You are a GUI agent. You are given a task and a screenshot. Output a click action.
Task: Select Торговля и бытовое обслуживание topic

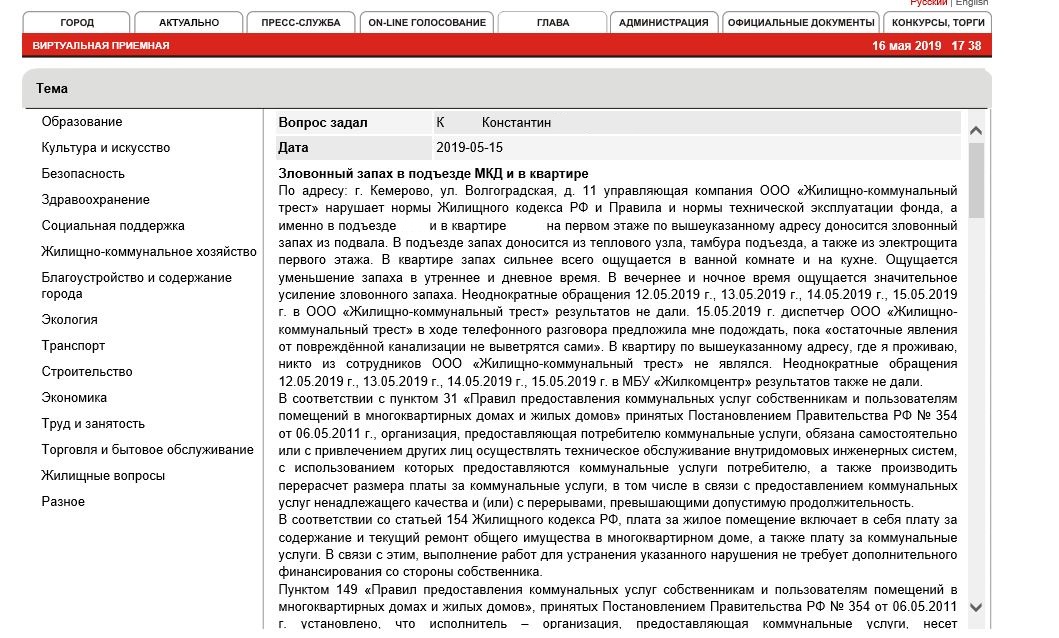[x=147, y=450]
